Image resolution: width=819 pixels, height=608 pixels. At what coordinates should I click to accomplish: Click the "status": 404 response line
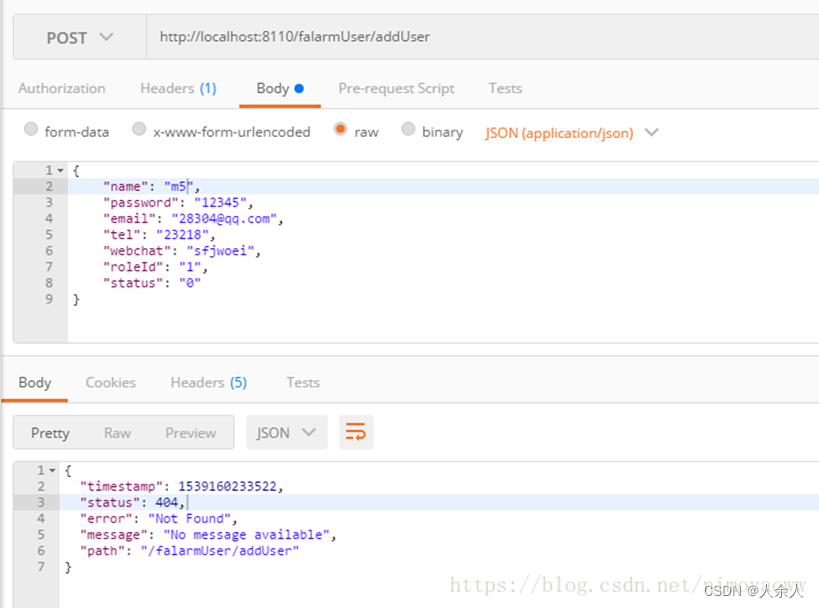[133, 502]
